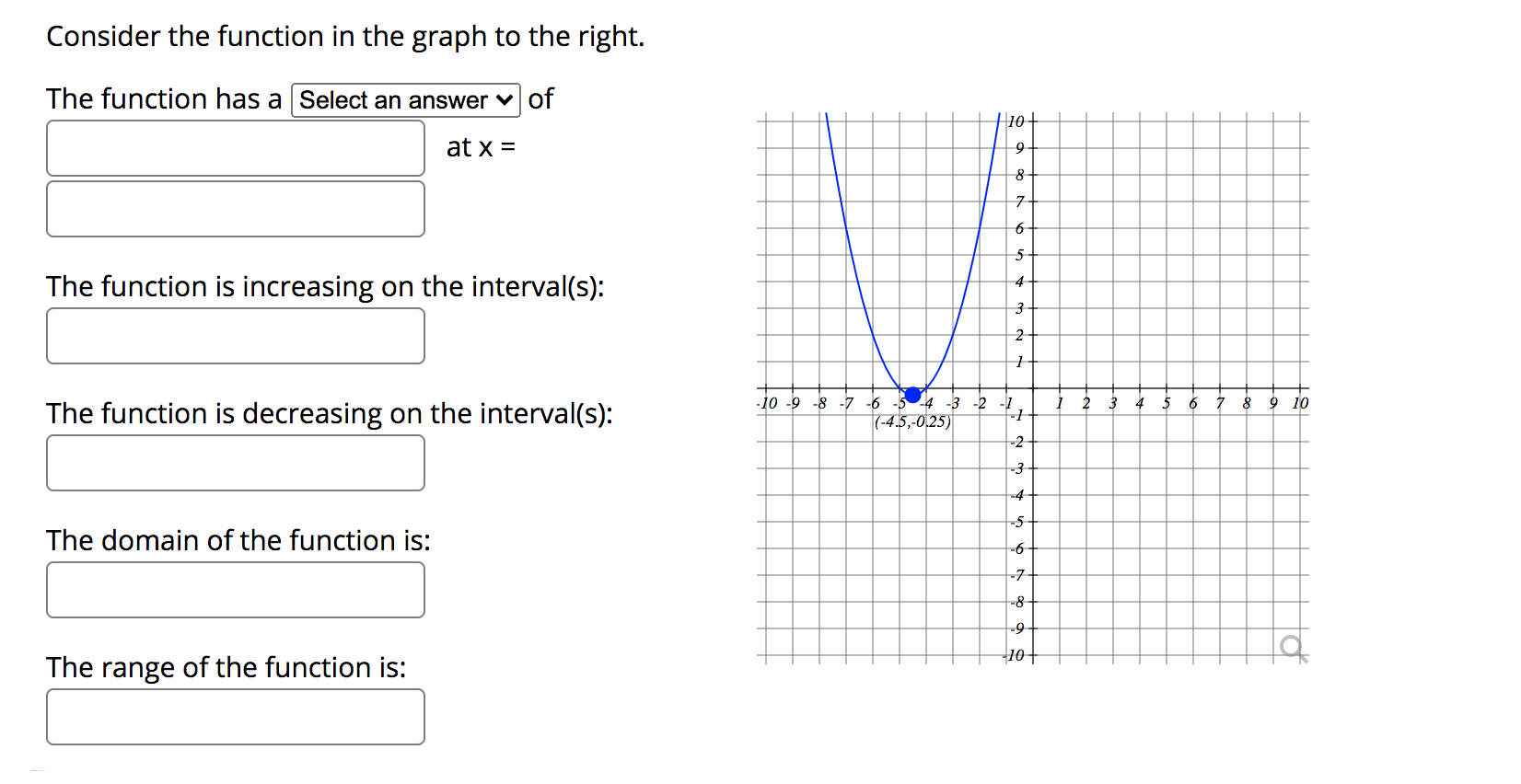1521x784 pixels.
Task: Focus the range answer input field
Action: (x=235, y=716)
